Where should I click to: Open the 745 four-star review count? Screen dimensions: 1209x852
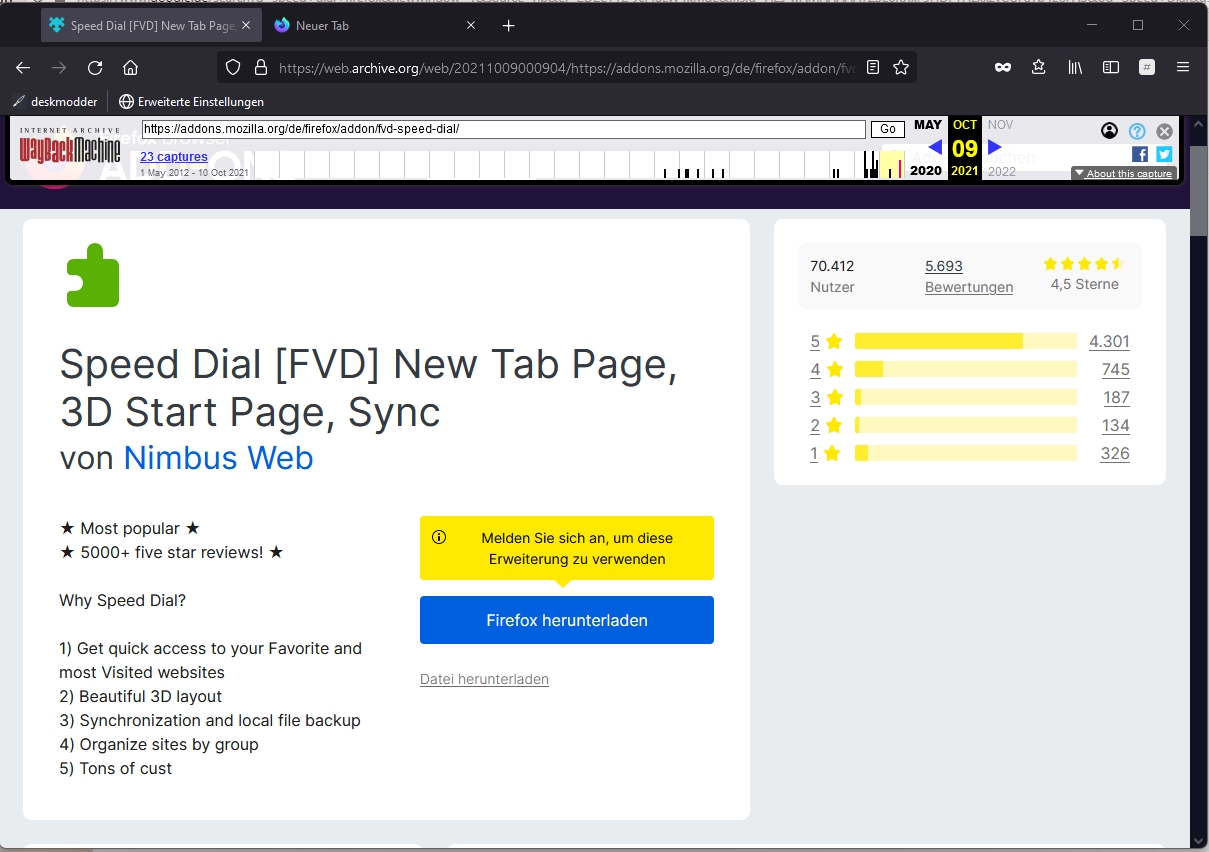[x=1115, y=370]
